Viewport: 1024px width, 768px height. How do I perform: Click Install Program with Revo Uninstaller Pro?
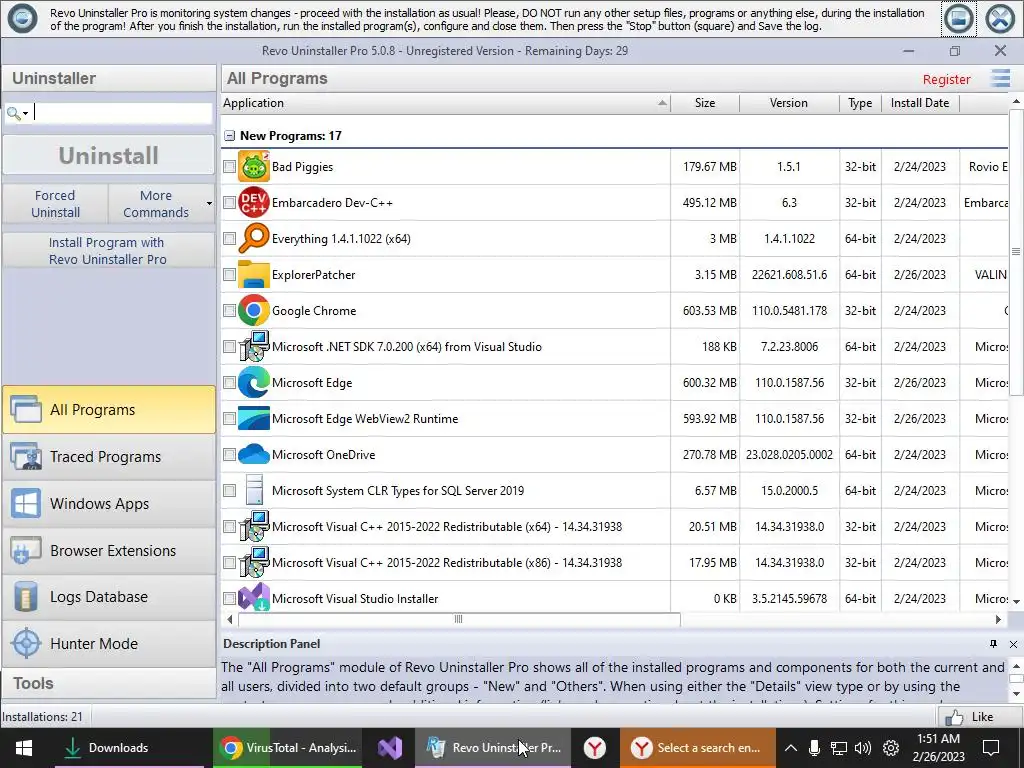[108, 251]
